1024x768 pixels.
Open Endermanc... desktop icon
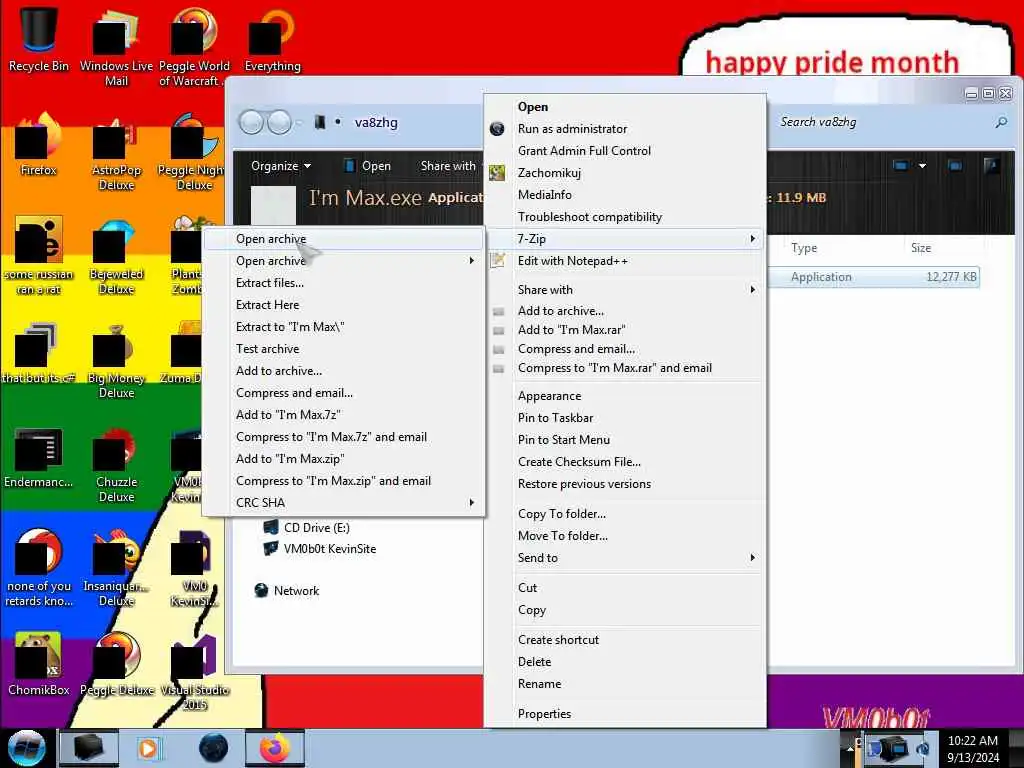tap(39, 457)
